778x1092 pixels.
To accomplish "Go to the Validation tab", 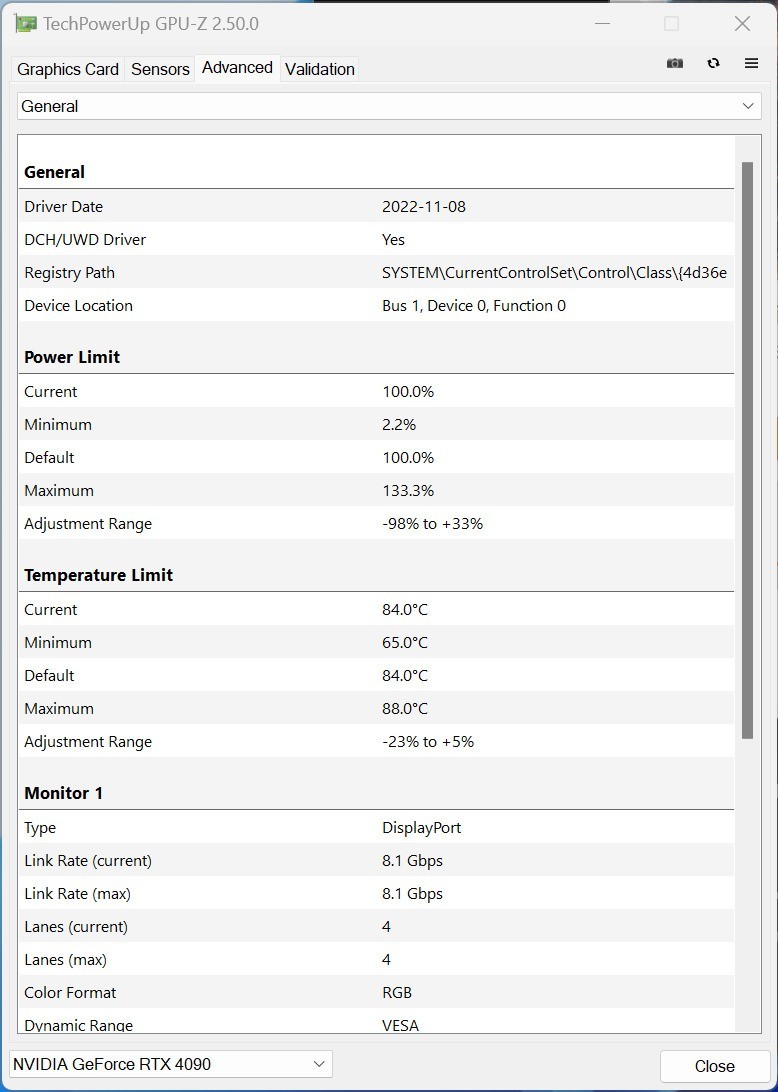I will coord(320,69).
